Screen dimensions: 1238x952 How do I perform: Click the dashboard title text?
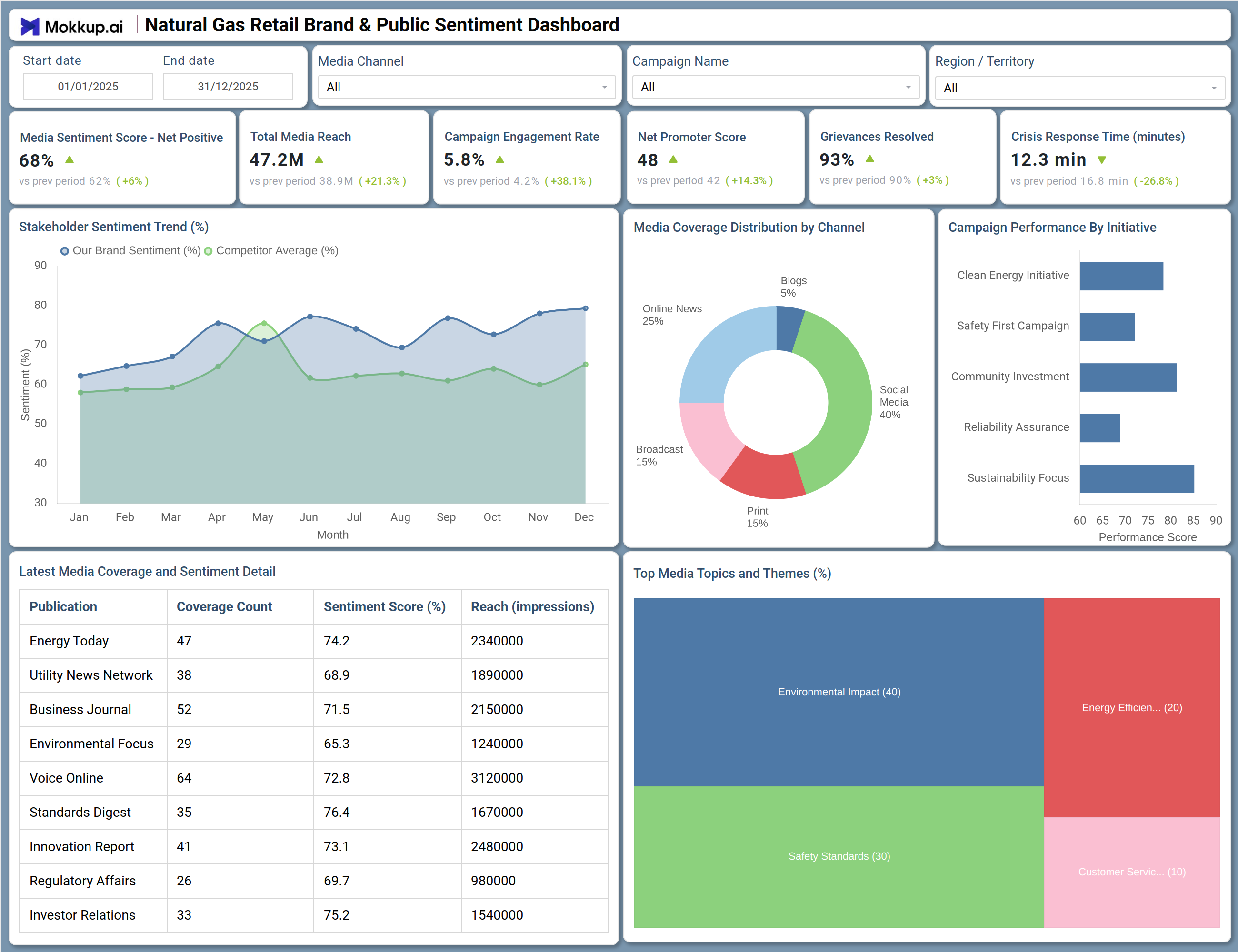(x=382, y=25)
